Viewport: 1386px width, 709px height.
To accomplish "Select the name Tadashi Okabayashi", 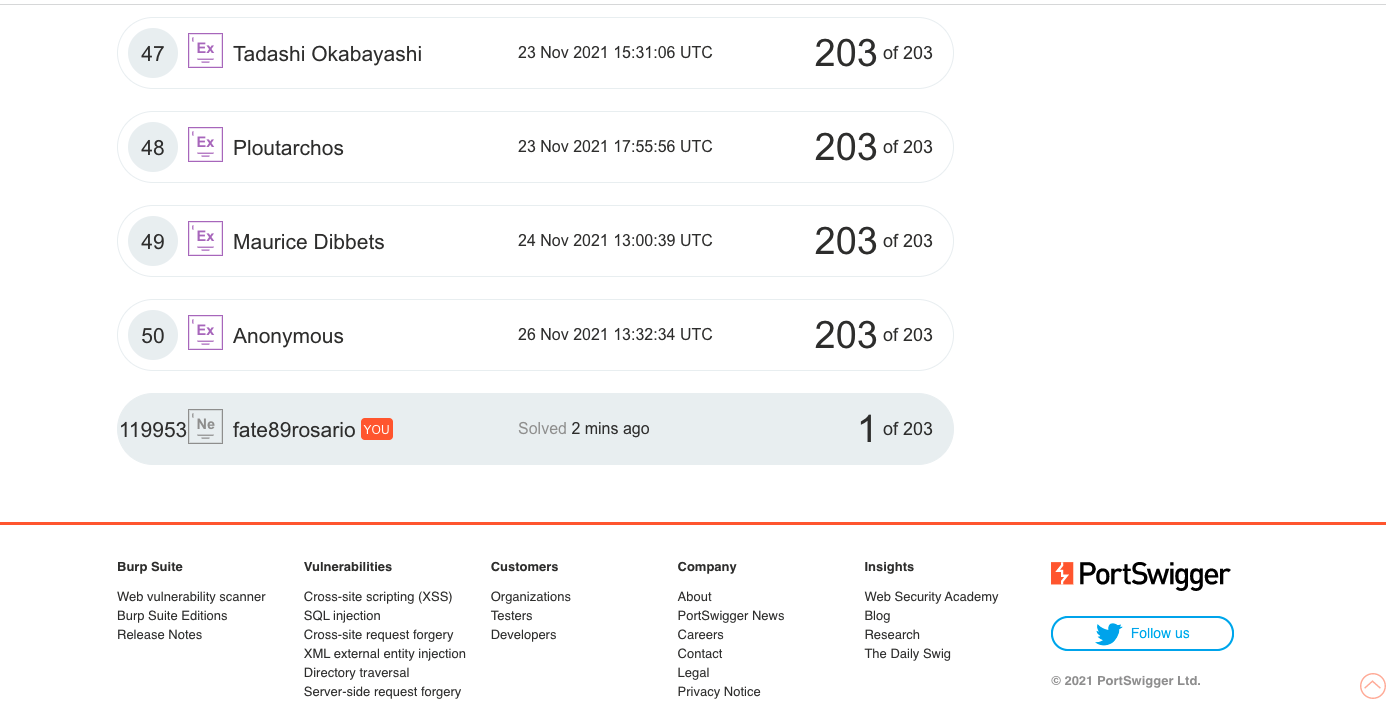I will [x=327, y=54].
